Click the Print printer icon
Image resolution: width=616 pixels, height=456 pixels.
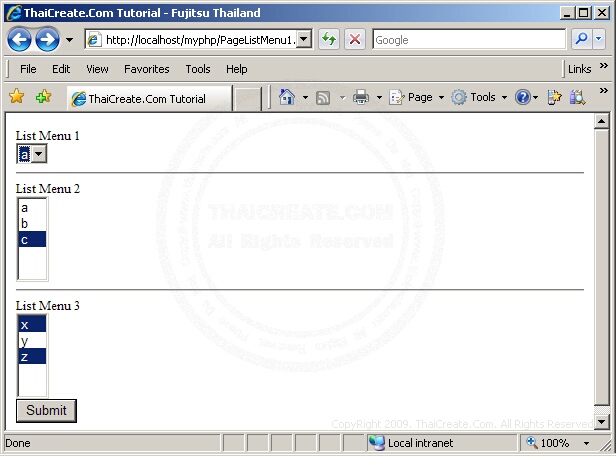pos(361,97)
